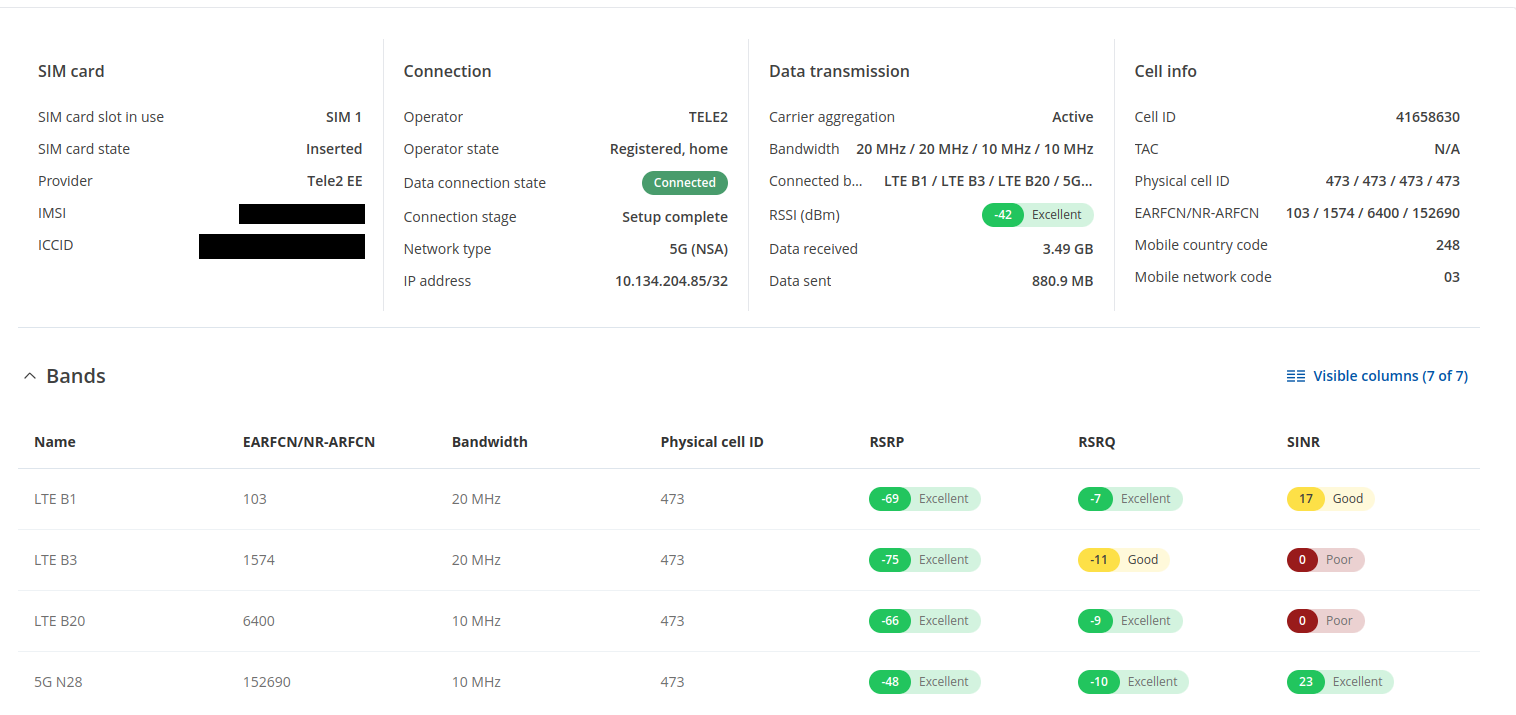
Task: Click the LTE B1 SINR 17 Good badge
Action: click(1331, 499)
